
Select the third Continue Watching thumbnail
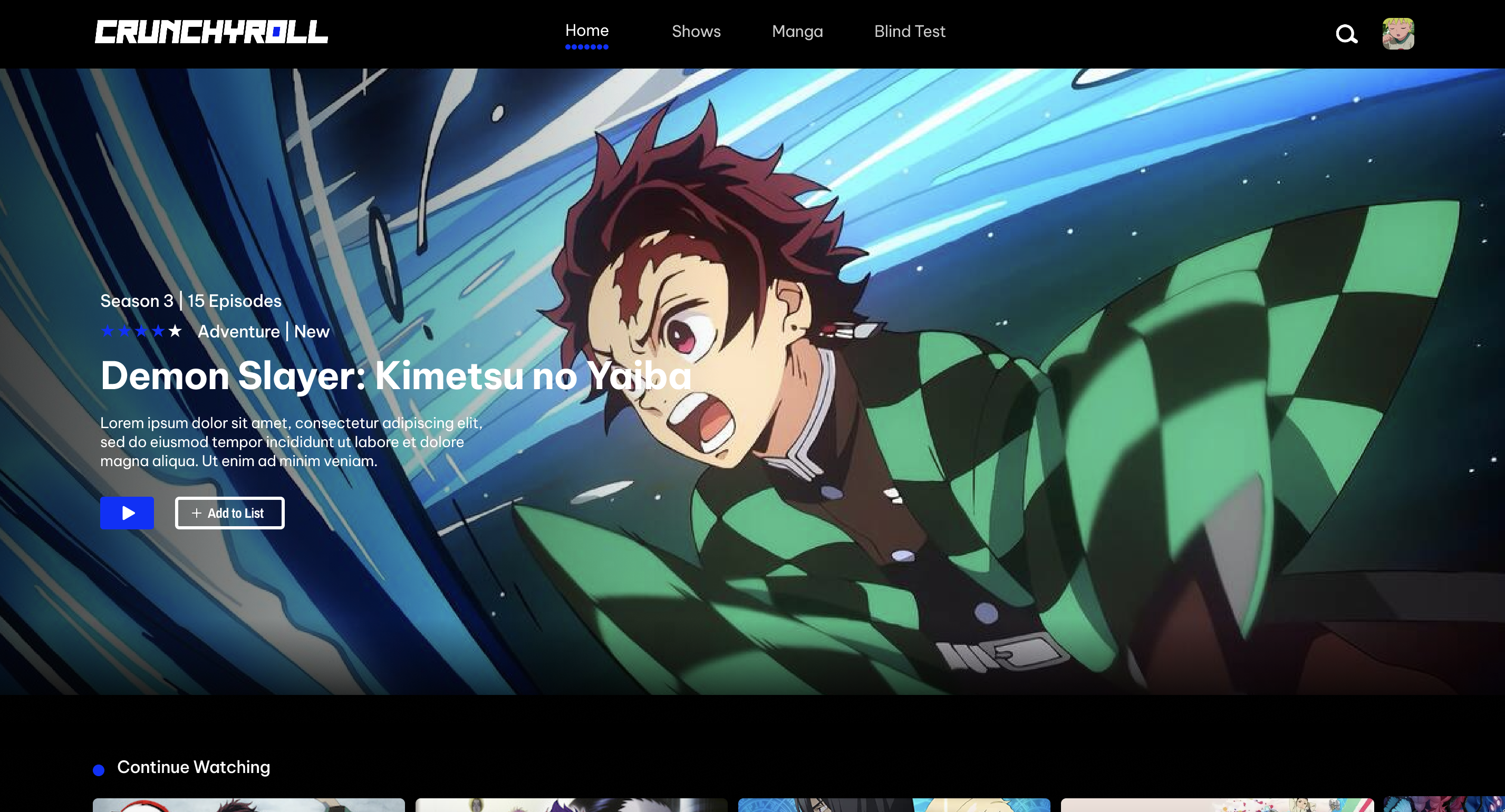[894, 805]
